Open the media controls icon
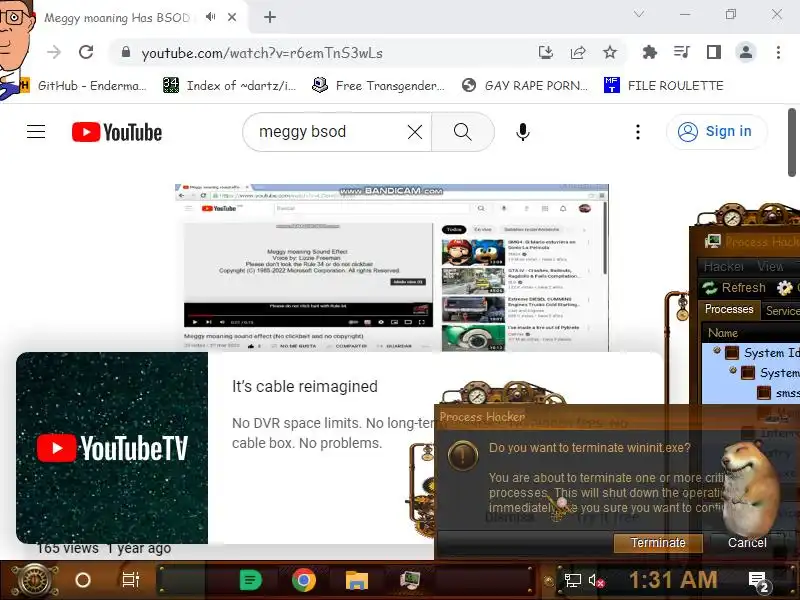The width and height of the screenshot is (800, 600). pyautogui.click(x=682, y=52)
